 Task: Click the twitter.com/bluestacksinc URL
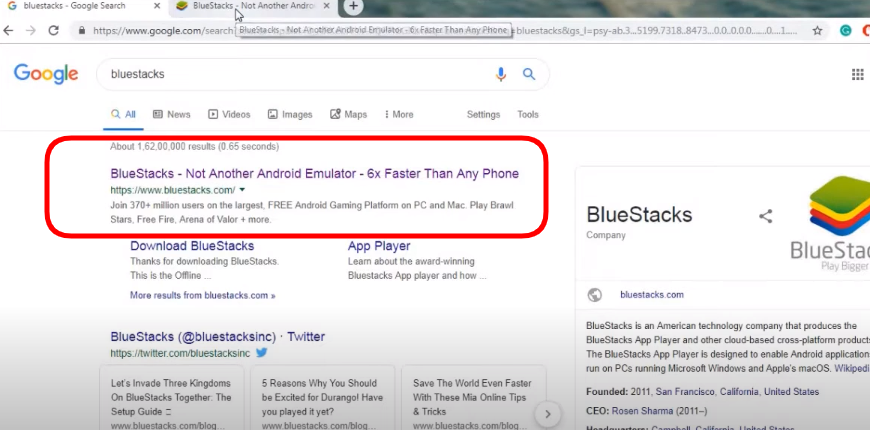(x=180, y=353)
